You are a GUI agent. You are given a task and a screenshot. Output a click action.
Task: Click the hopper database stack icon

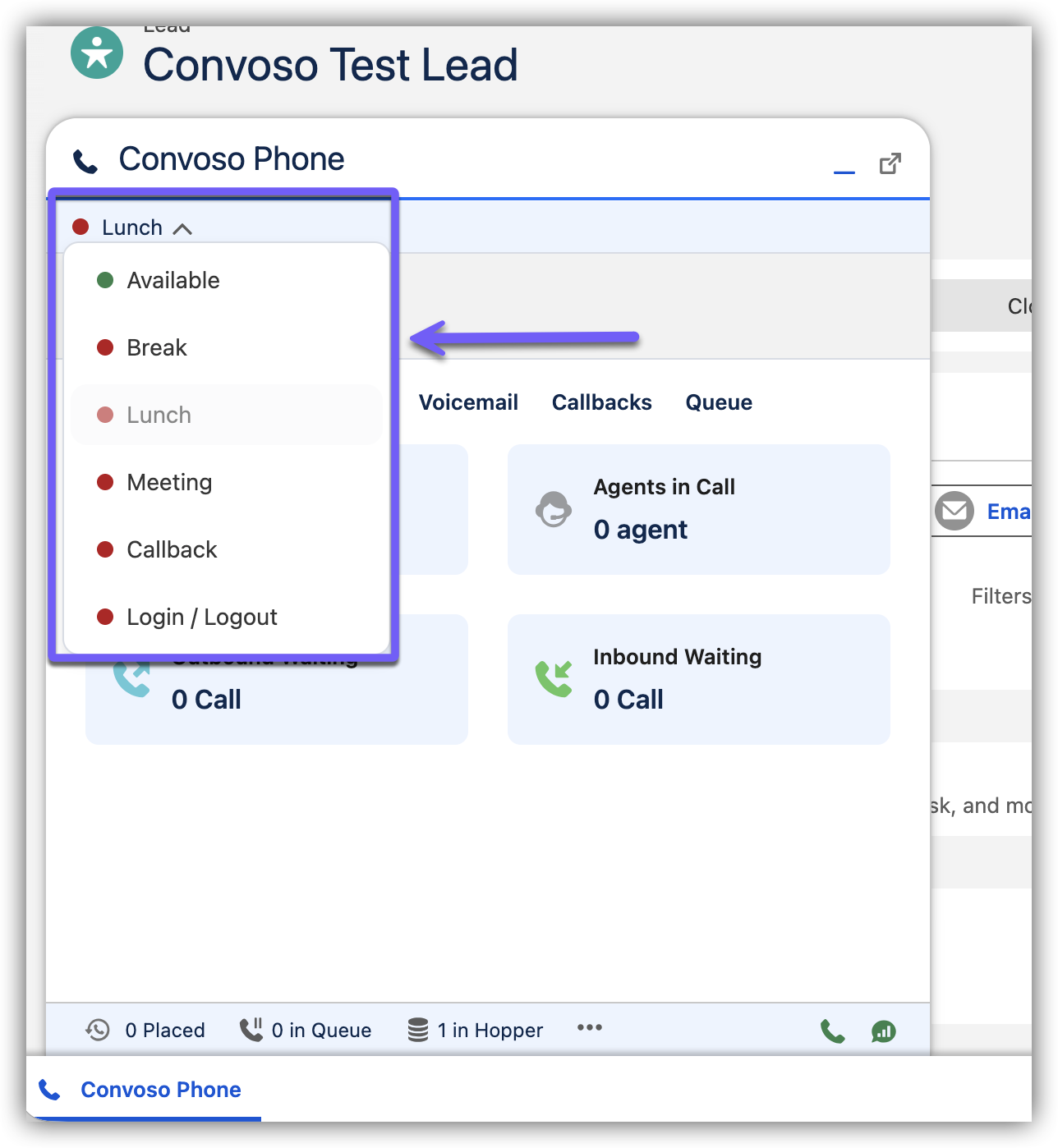418,1030
